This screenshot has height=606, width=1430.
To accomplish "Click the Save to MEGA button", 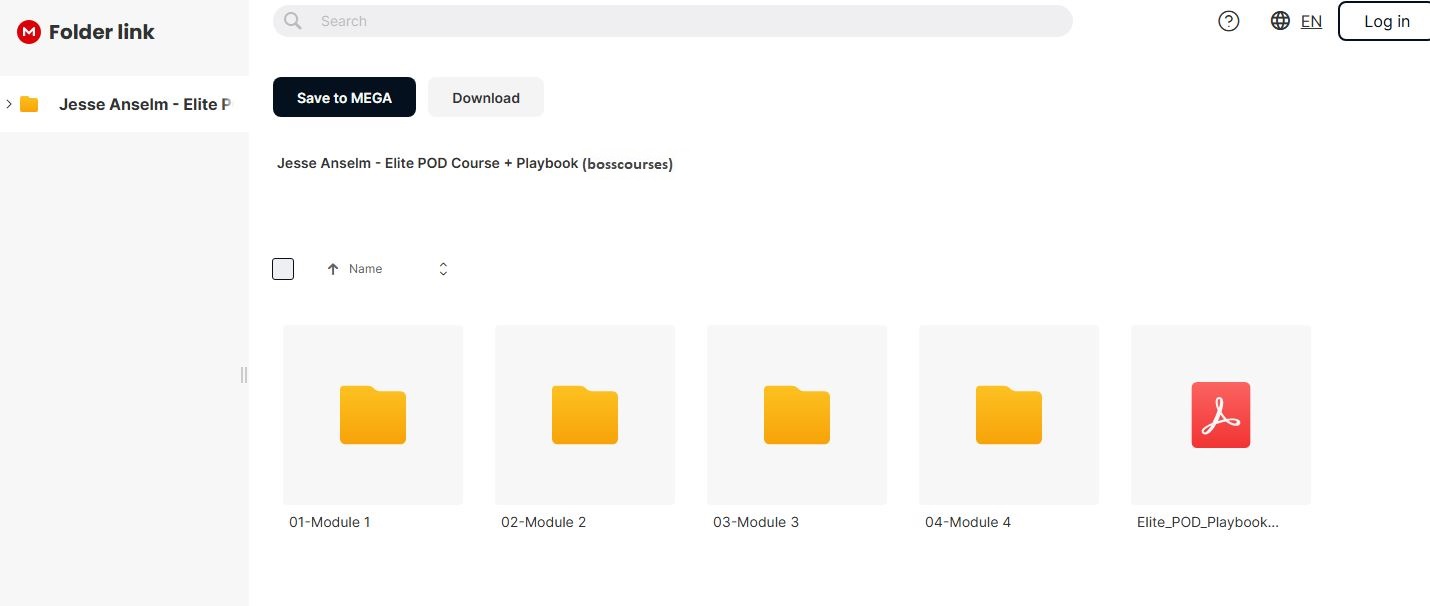I will [x=344, y=98].
